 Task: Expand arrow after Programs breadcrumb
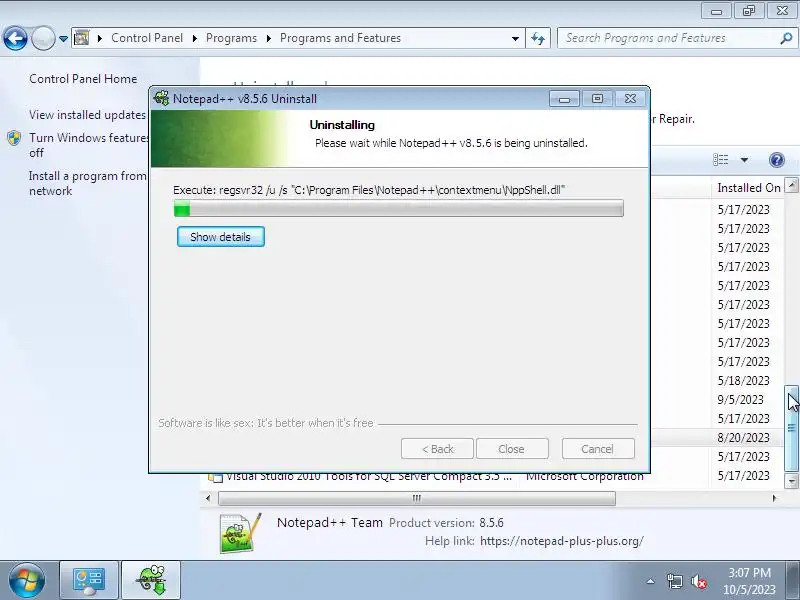click(x=268, y=39)
